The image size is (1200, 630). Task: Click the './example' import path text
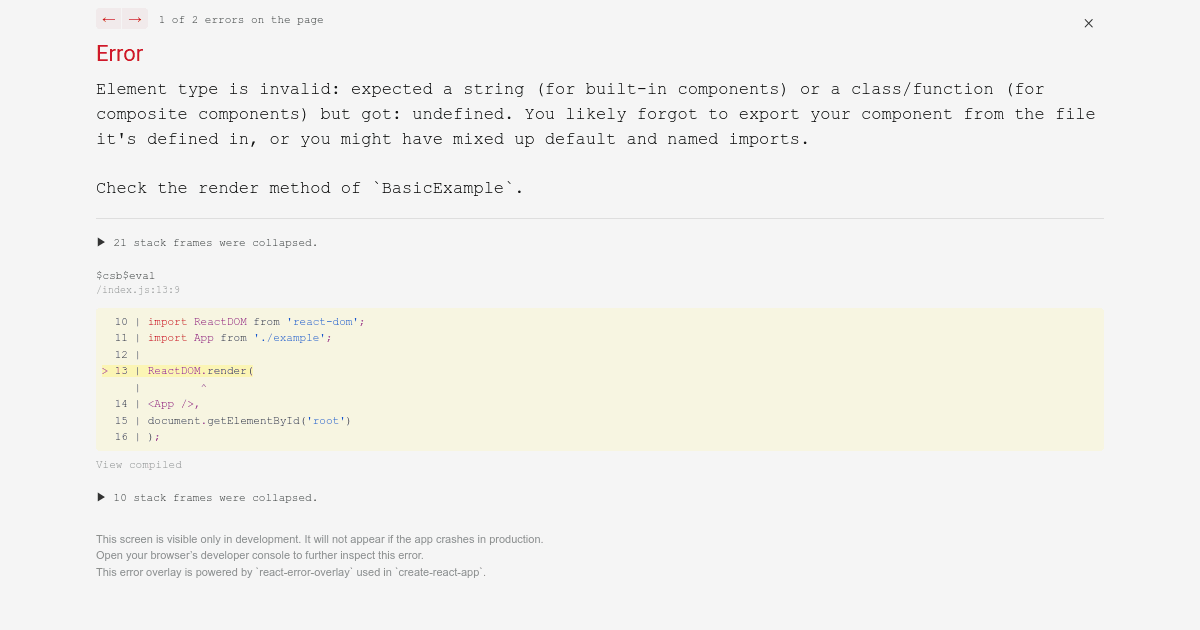(x=291, y=337)
